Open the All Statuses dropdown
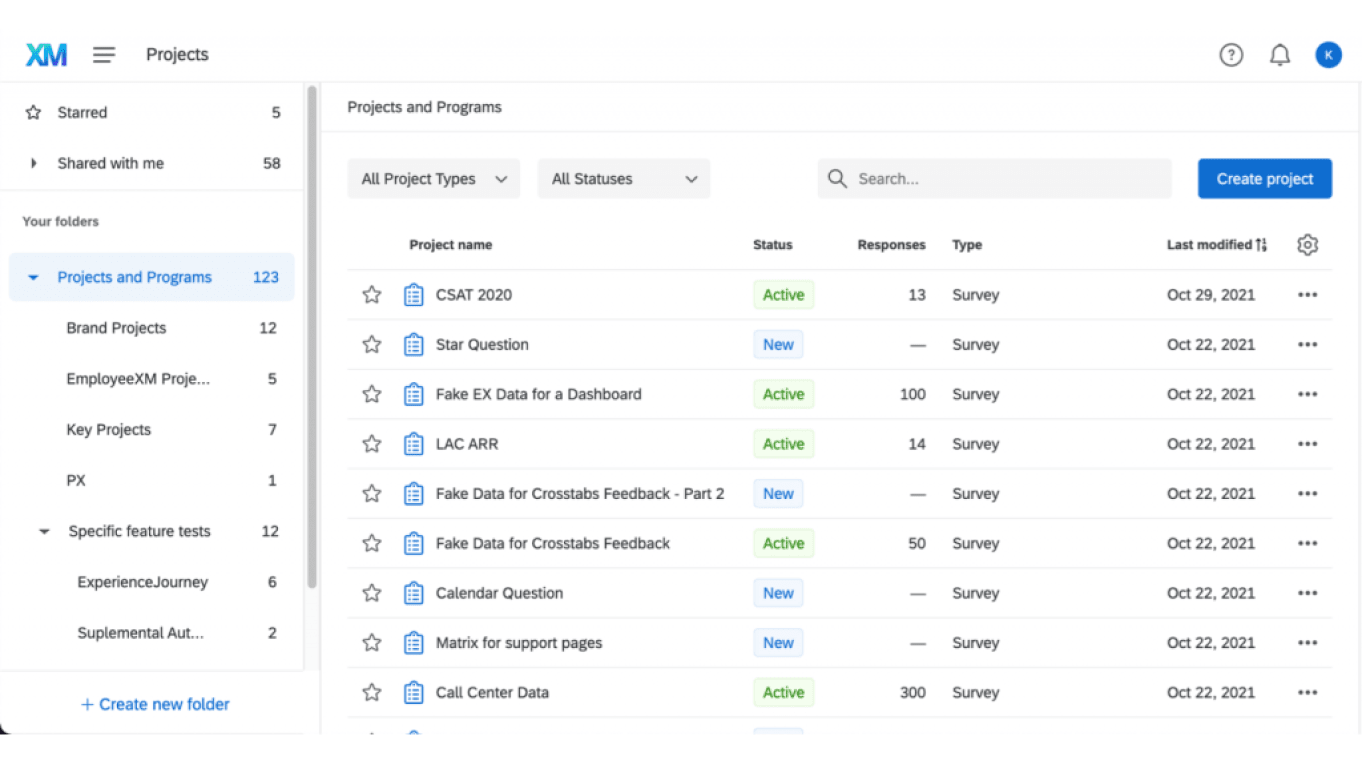This screenshot has width=1362, height=764. (x=623, y=178)
